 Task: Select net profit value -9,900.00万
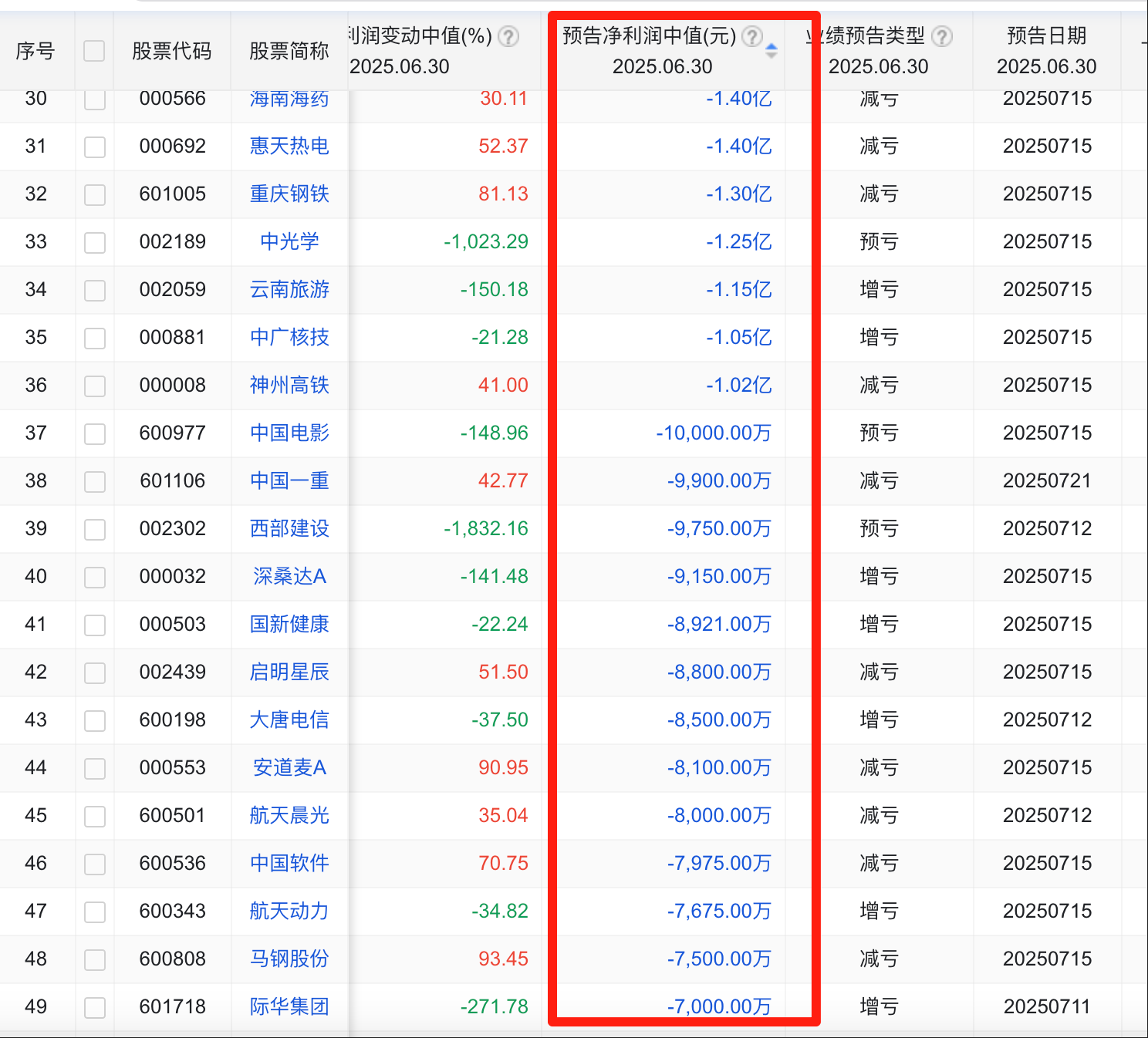tap(719, 480)
